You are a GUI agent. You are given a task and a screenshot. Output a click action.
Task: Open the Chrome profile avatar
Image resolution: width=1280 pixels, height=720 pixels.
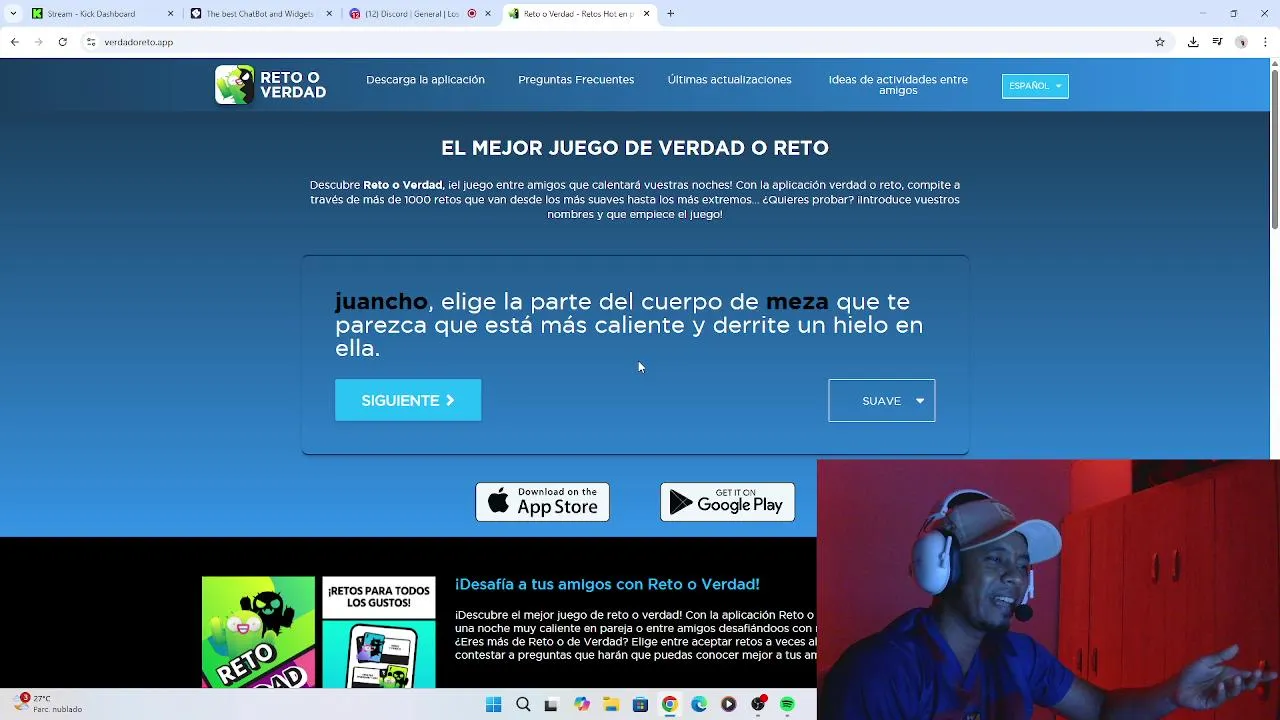click(1241, 42)
